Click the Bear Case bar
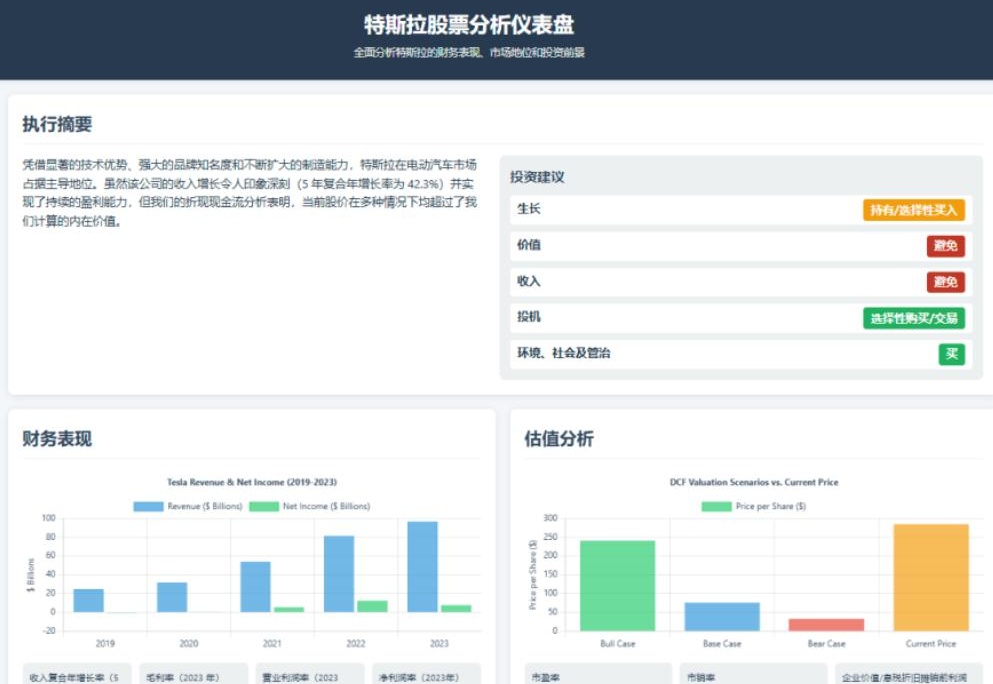This screenshot has height=684, width=993. click(826, 625)
